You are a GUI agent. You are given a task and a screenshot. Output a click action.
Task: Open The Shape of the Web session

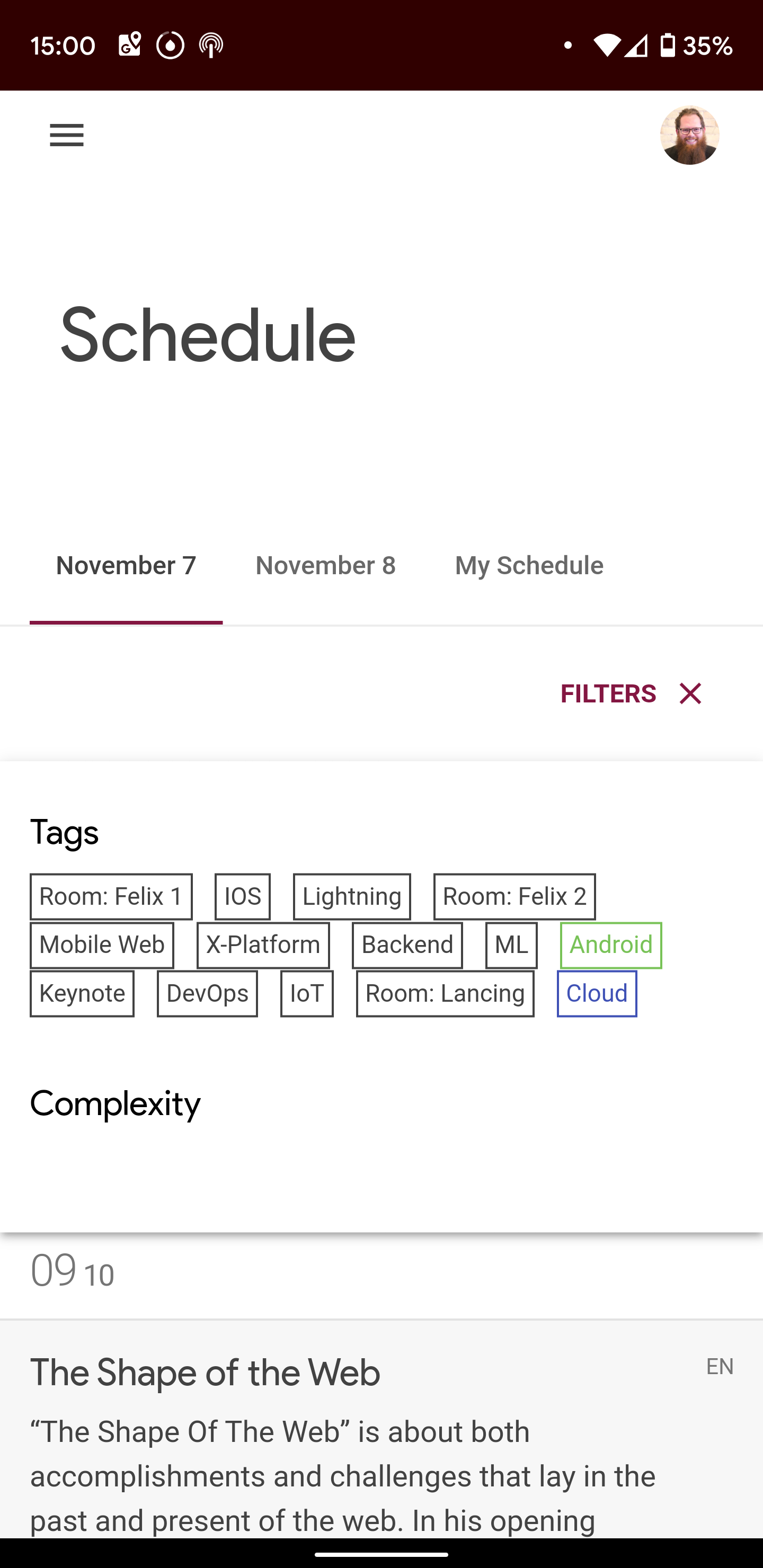[205, 1373]
